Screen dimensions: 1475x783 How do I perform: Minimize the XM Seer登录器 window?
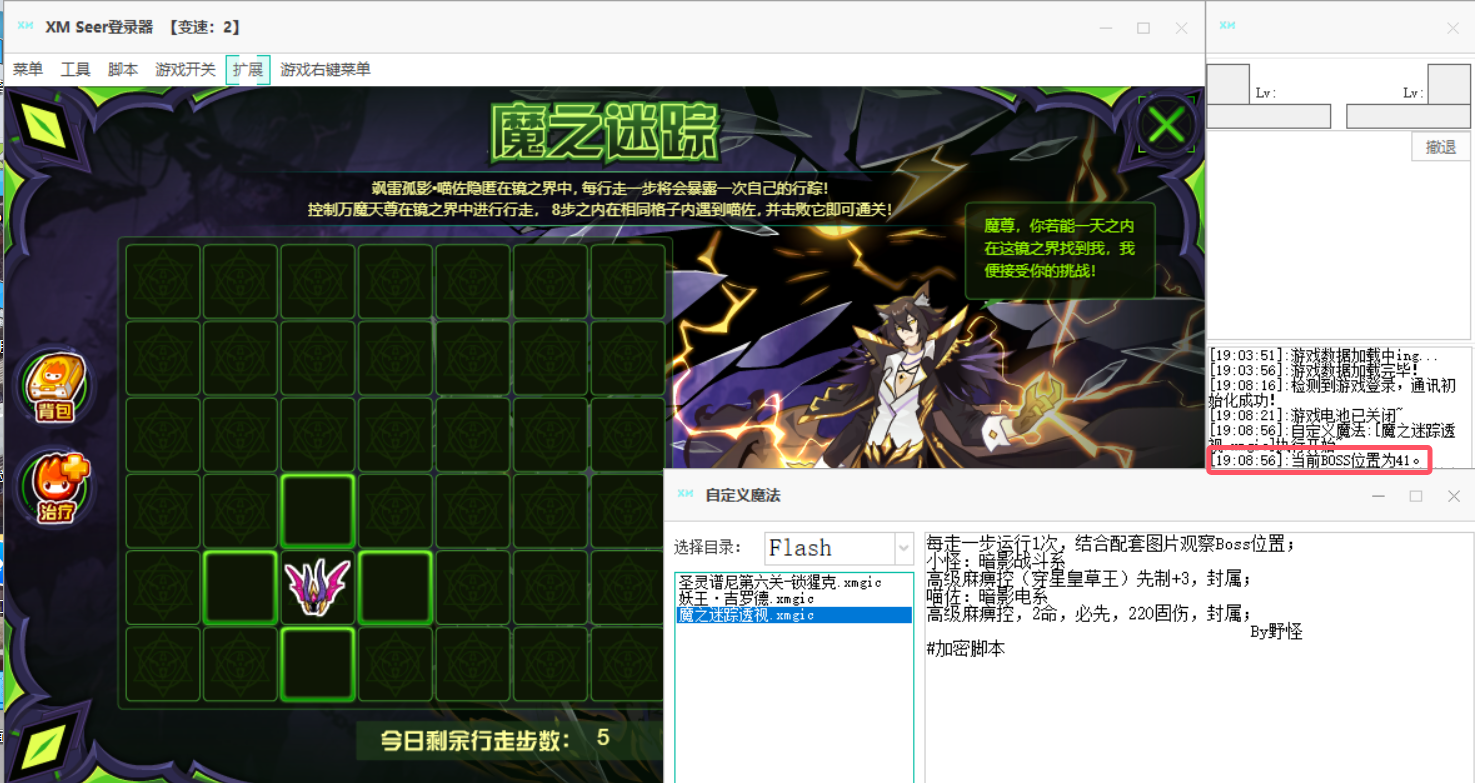coord(1106,28)
